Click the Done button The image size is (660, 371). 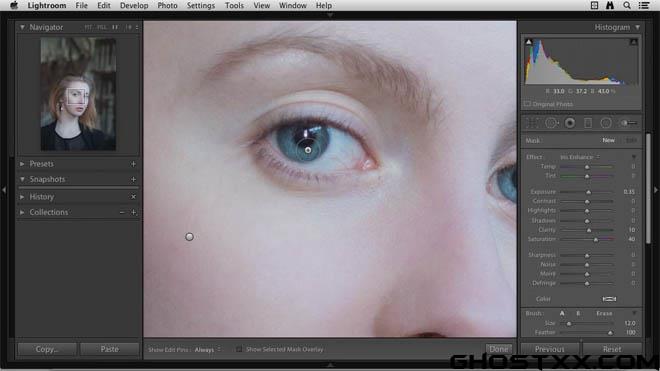[x=499, y=349]
